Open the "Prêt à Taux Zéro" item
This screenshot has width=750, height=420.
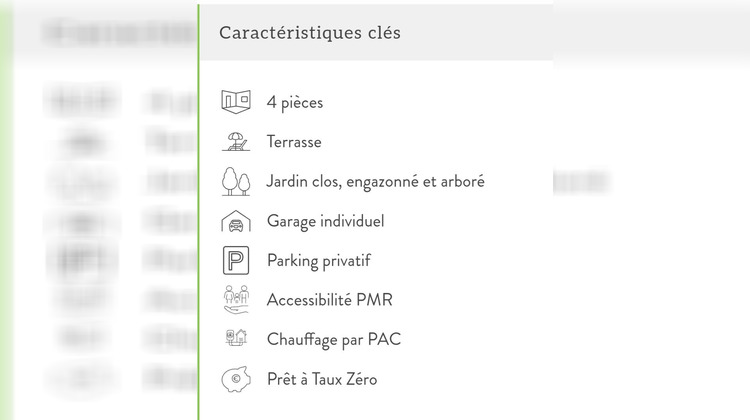tap(322, 379)
